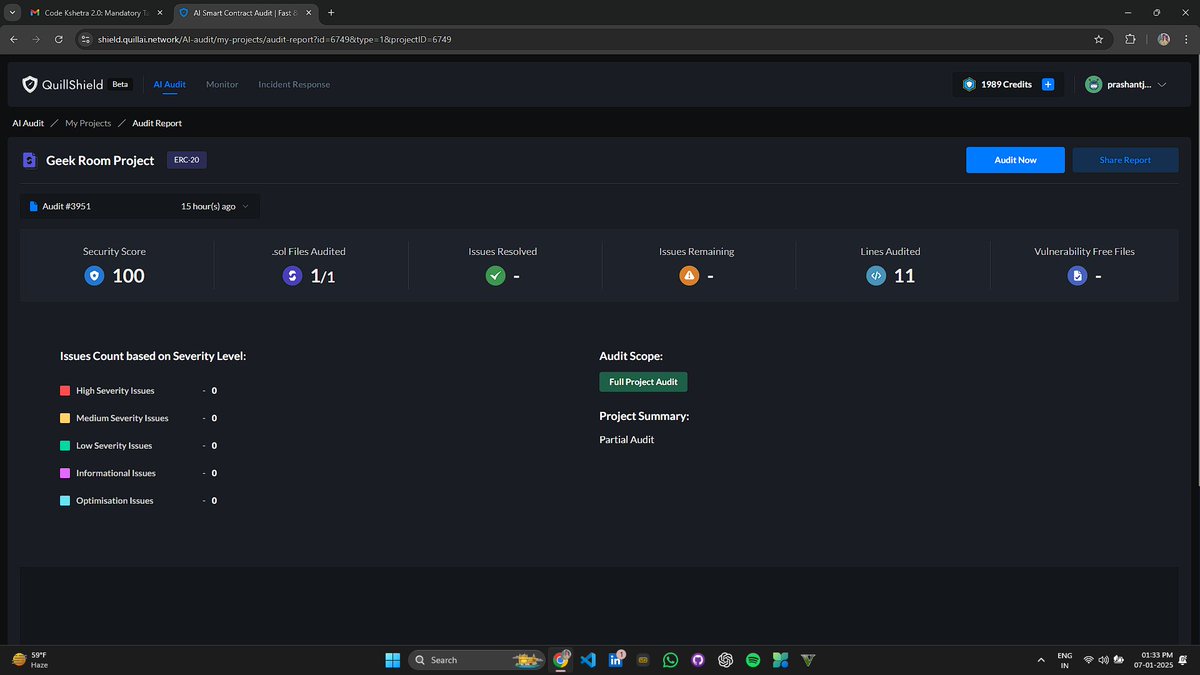The image size is (1200, 675).
Task: Open Visual Studio Code from taskbar
Action: [588, 659]
